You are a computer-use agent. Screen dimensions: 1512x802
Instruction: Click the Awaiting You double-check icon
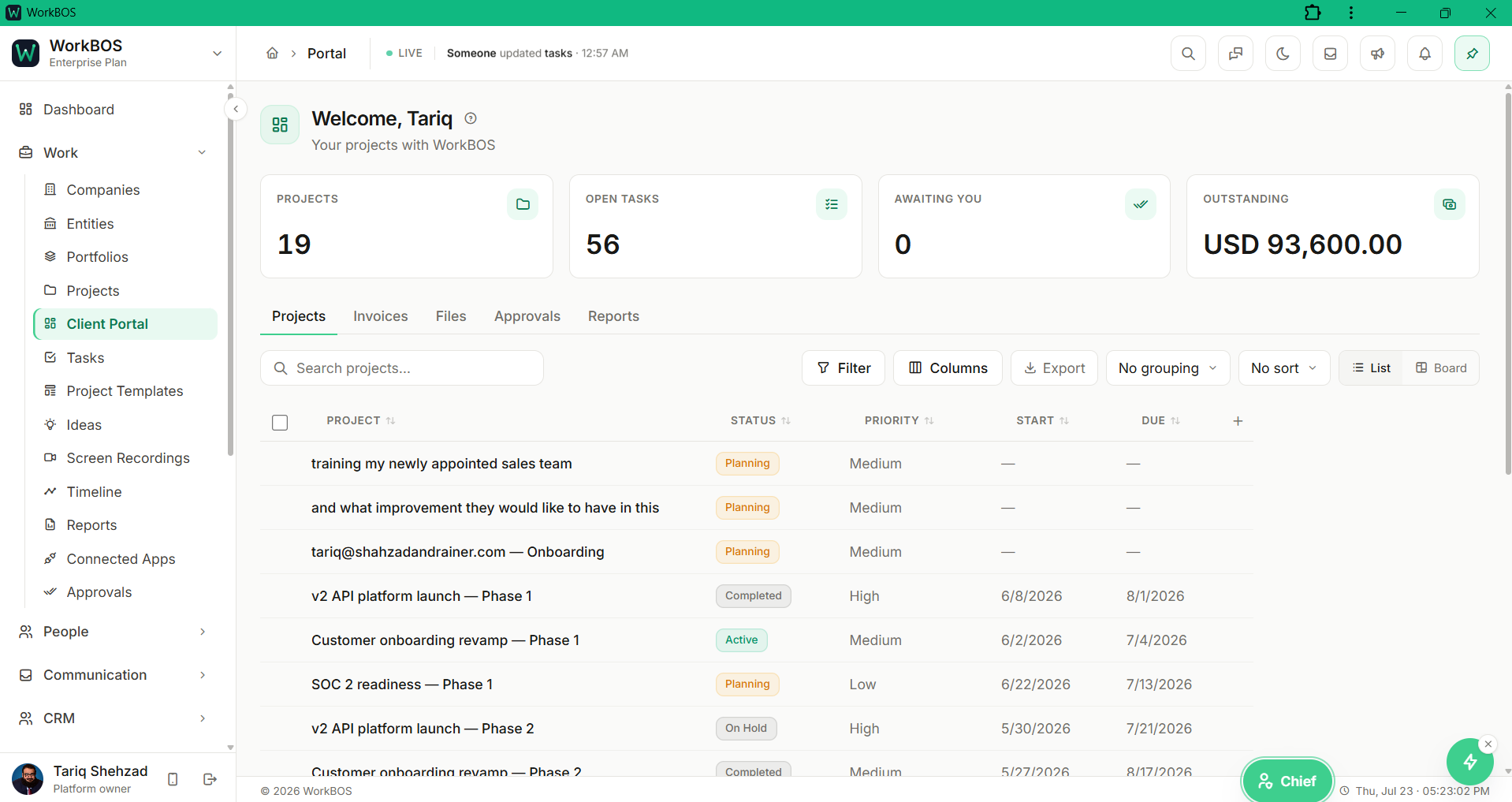click(1140, 204)
